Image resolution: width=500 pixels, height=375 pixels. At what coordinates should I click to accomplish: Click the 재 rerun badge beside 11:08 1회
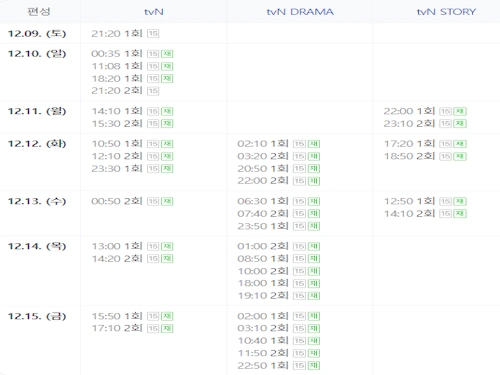click(x=167, y=66)
